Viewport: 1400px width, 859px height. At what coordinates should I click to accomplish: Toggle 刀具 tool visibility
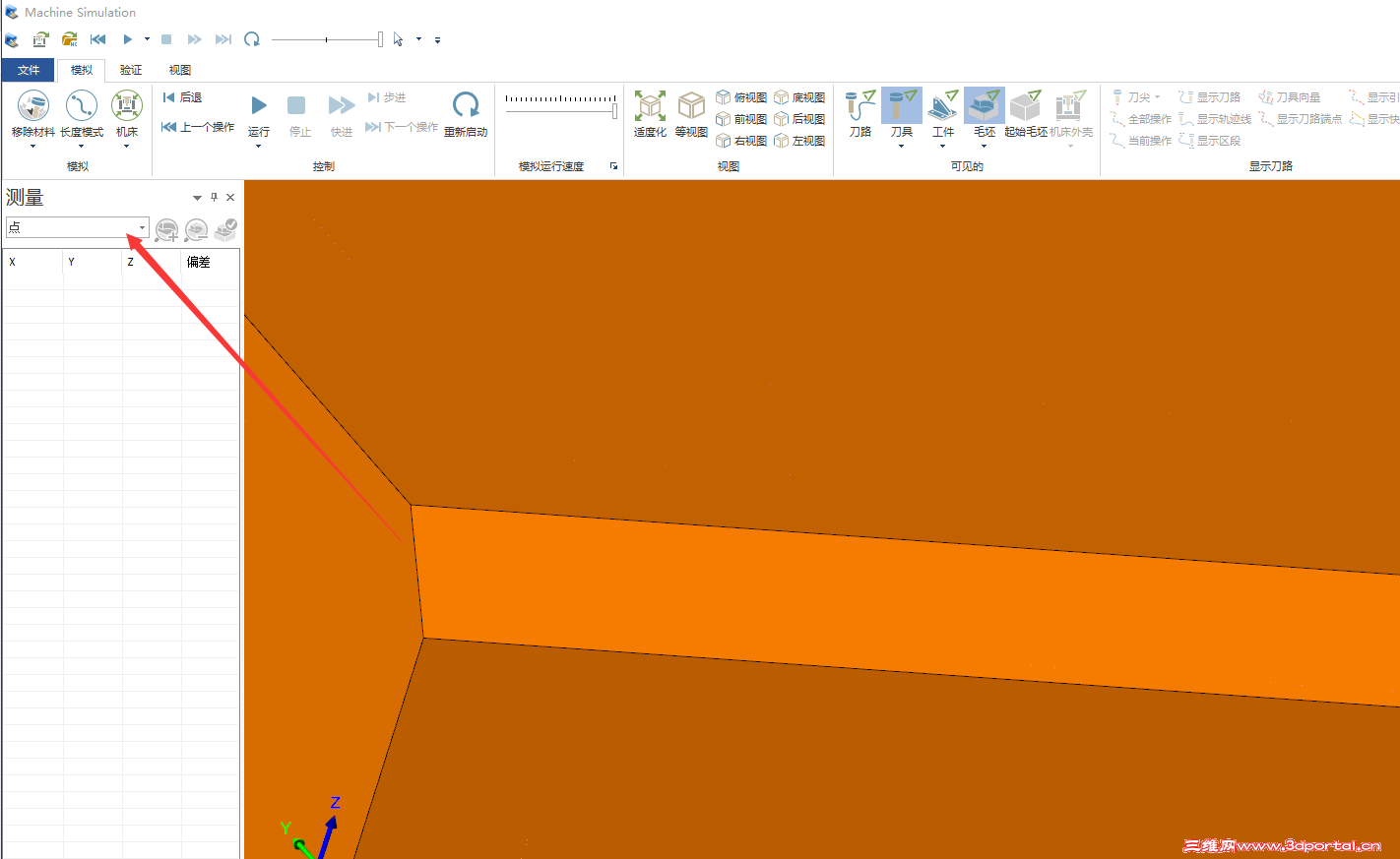pos(902,106)
